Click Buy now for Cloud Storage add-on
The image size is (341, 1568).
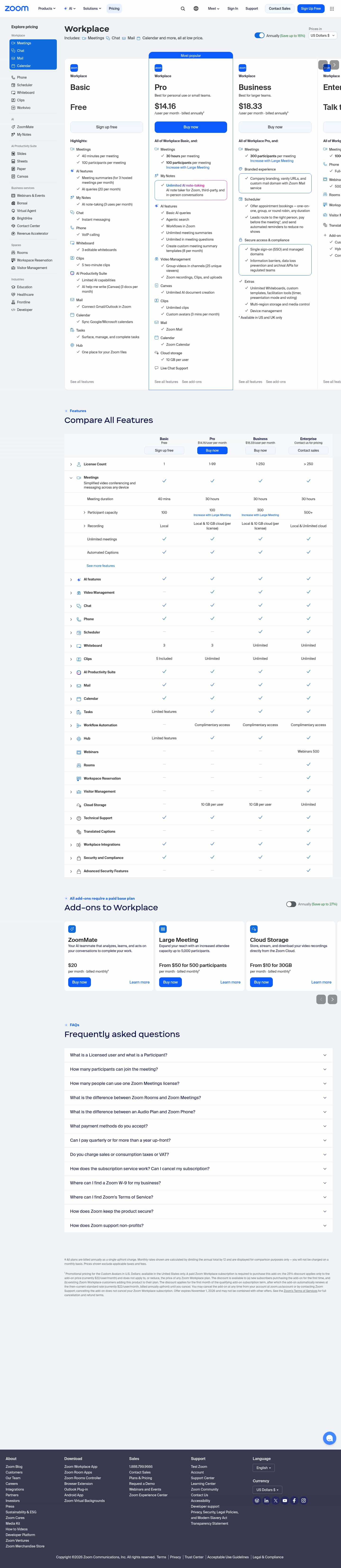(261, 982)
